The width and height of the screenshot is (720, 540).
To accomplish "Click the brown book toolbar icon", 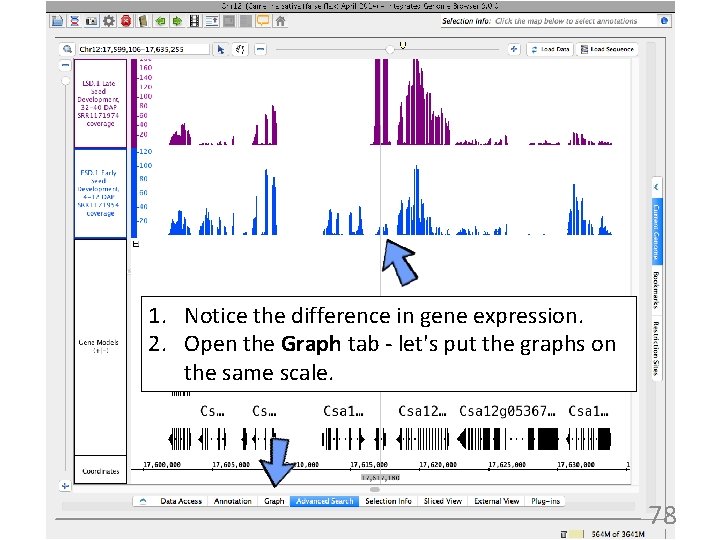I will click(143, 21).
